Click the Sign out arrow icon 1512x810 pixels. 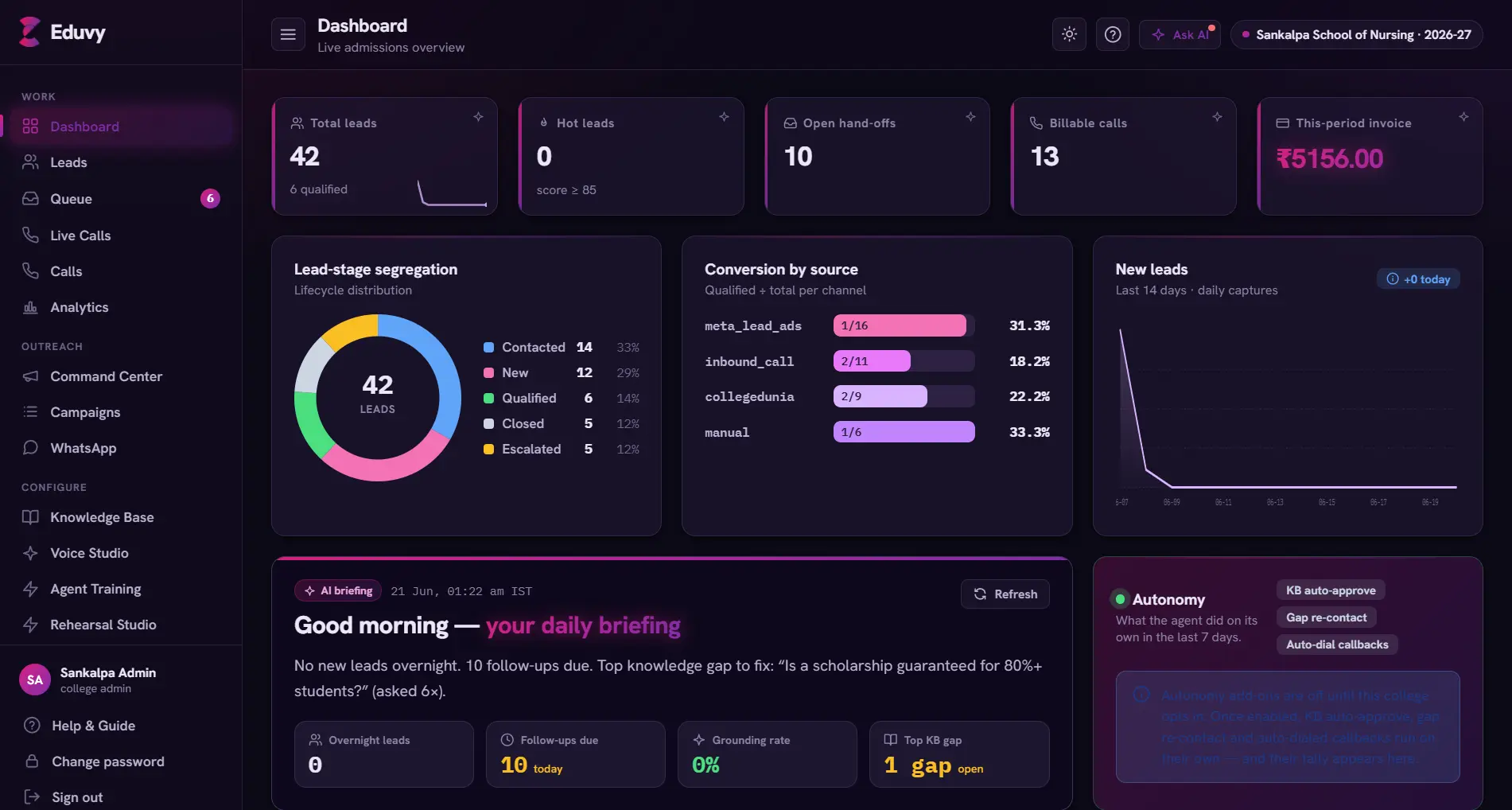[32, 796]
